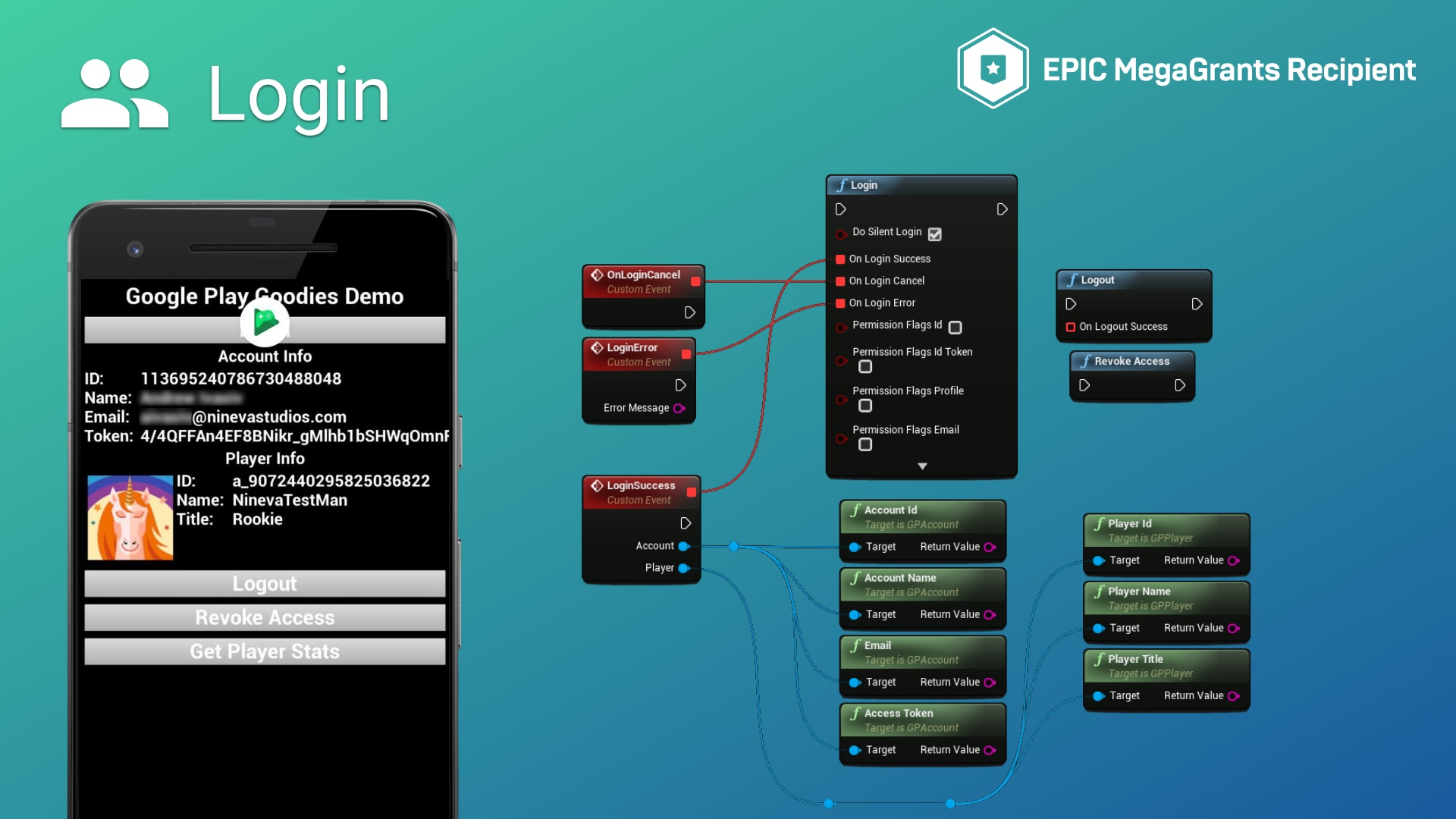Select Email function node target pin
The width and height of the screenshot is (1456, 819).
coord(856,681)
